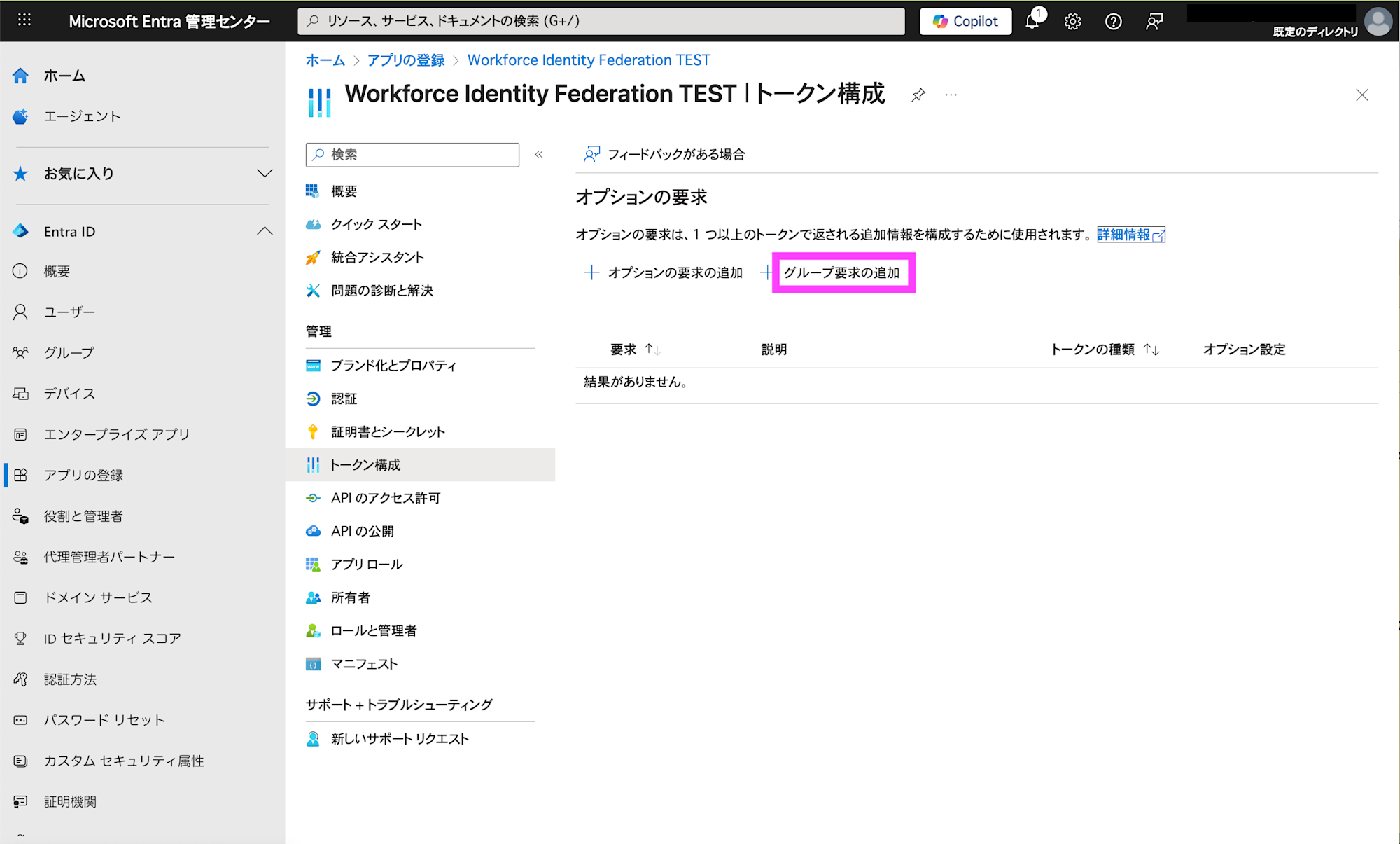Click the 役割と管理者 icon
Screen dimensions: 1400x844
(x=21, y=516)
